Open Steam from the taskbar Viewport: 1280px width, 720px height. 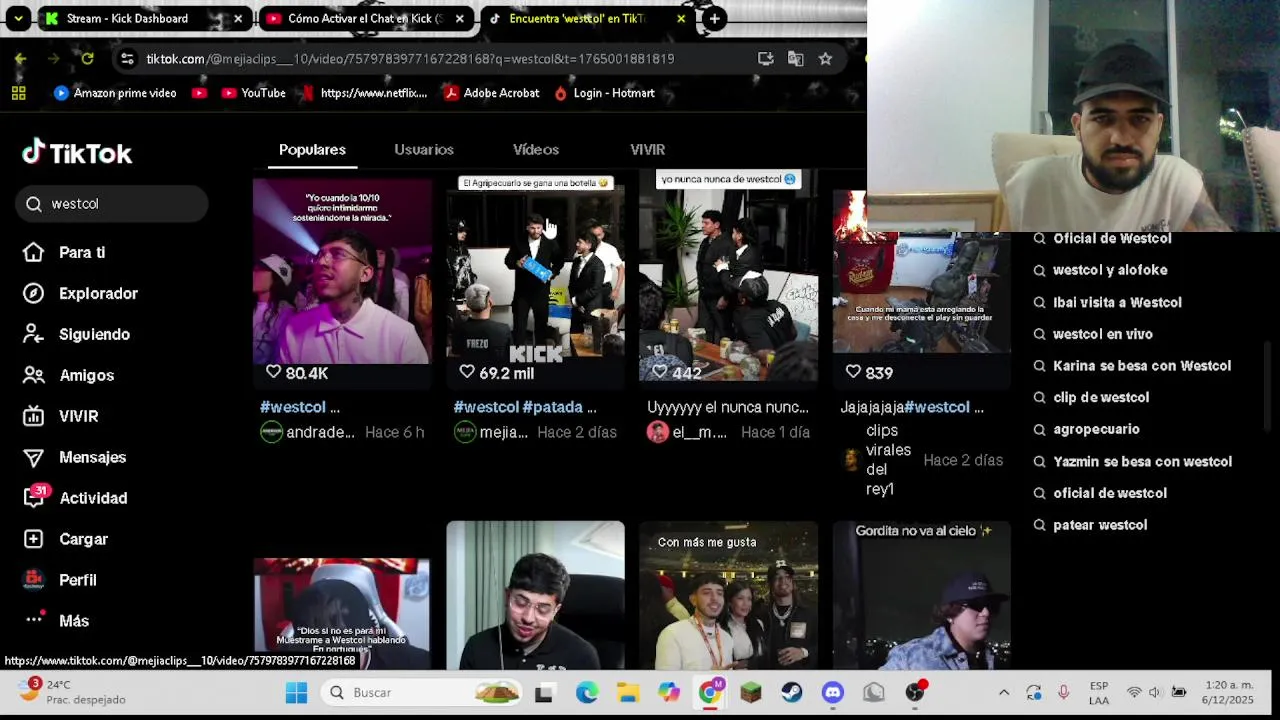tap(792, 692)
